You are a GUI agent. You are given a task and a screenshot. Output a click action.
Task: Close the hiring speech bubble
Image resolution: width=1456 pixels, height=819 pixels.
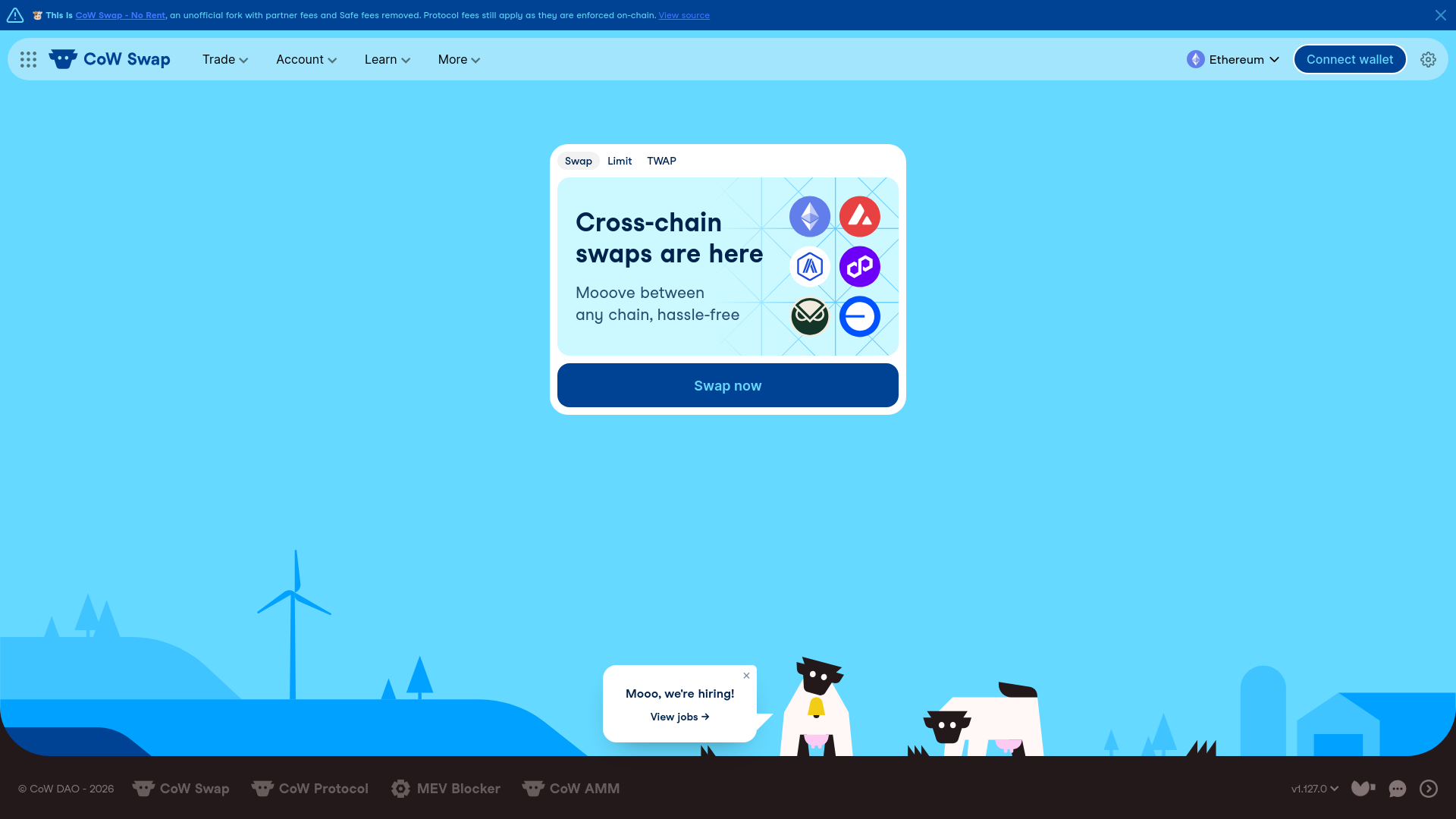(746, 676)
